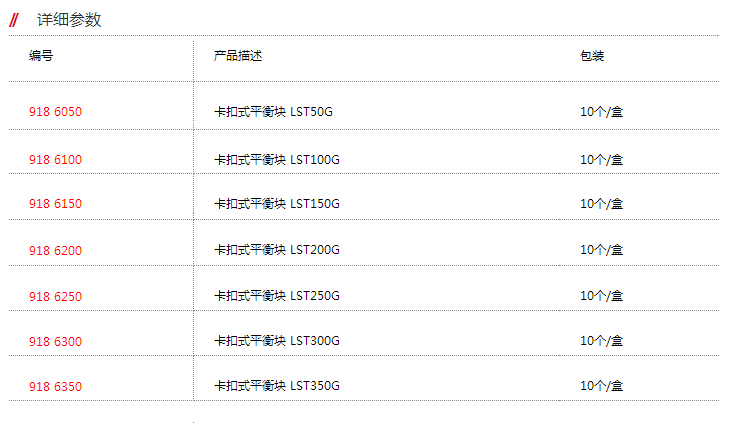The width and height of the screenshot is (750, 423).
Task: Select description 卡扣式平衡块 LST100G
Action: point(277,160)
